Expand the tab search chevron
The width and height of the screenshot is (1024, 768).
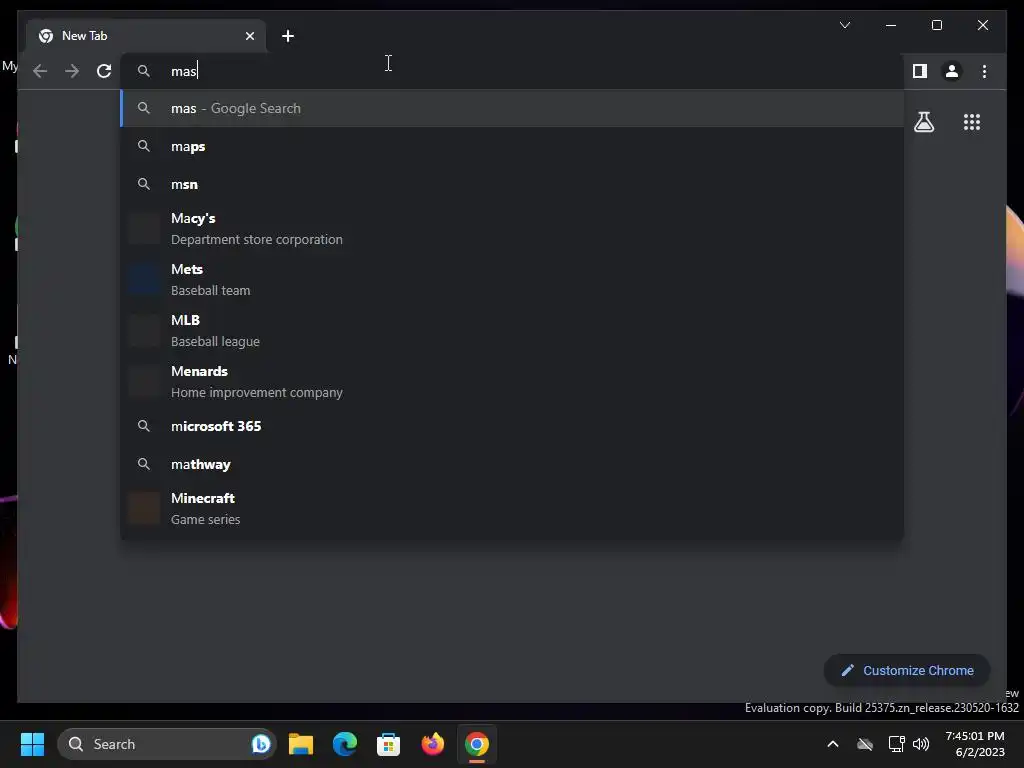844,25
